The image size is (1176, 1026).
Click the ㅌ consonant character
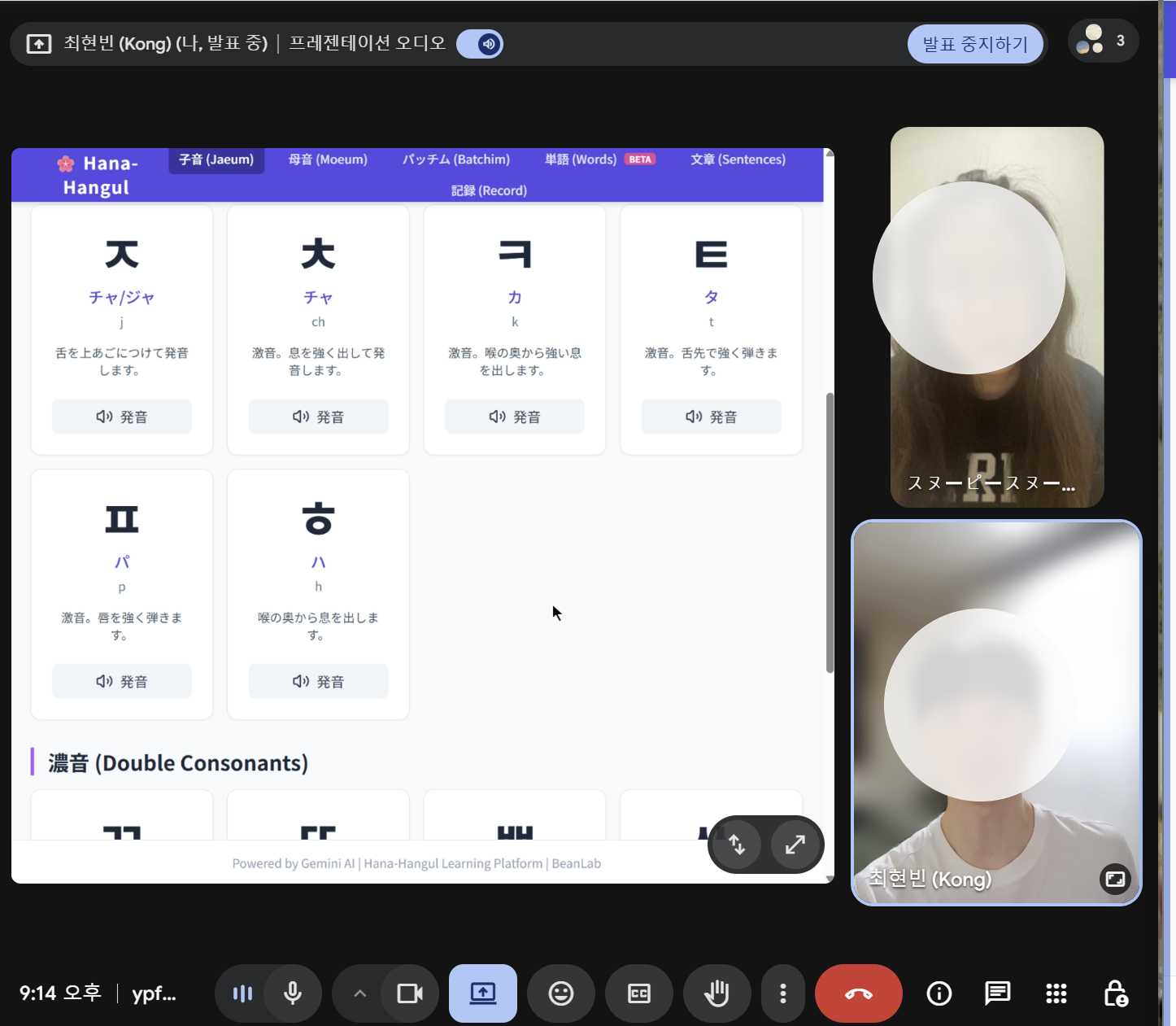(711, 255)
